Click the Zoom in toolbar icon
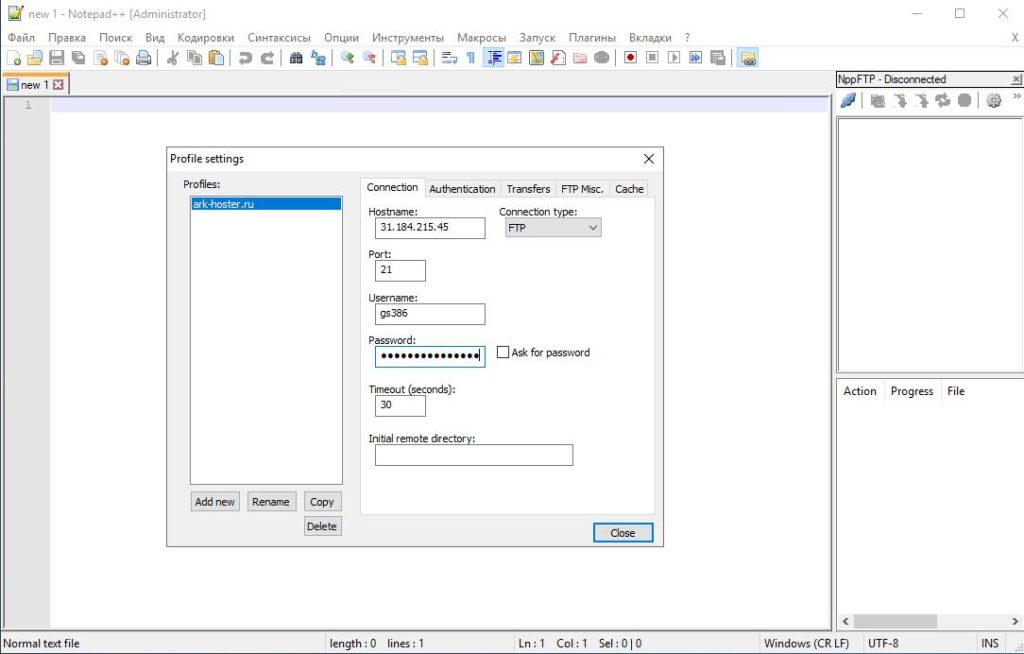Screen dimensions: 1024x654 347,58
